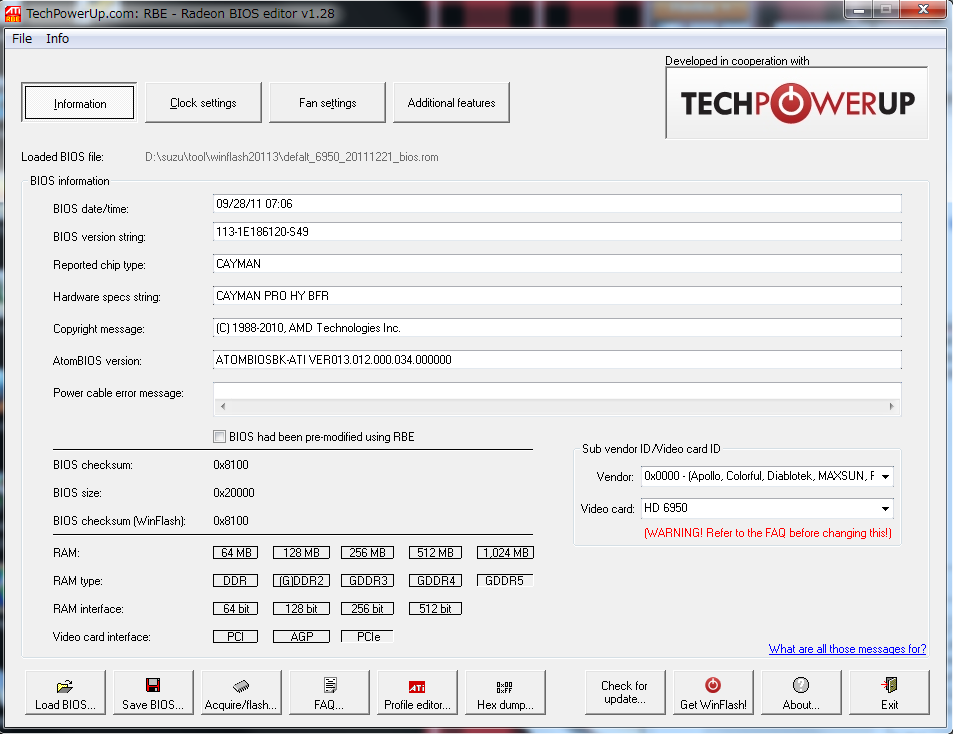This screenshot has width=953, height=734.
Task: Click the Save BIOS floppy disk icon
Action: pyautogui.click(x=153, y=685)
